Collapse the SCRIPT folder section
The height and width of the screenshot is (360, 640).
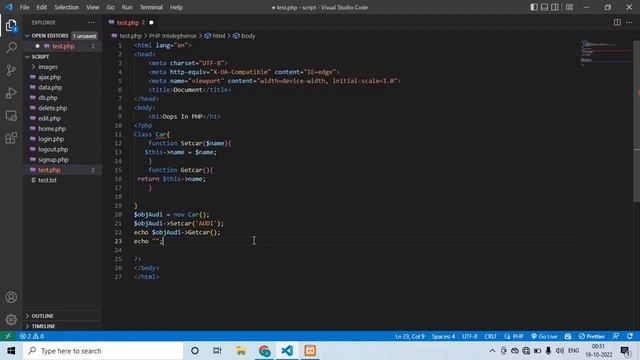(x=62, y=57)
